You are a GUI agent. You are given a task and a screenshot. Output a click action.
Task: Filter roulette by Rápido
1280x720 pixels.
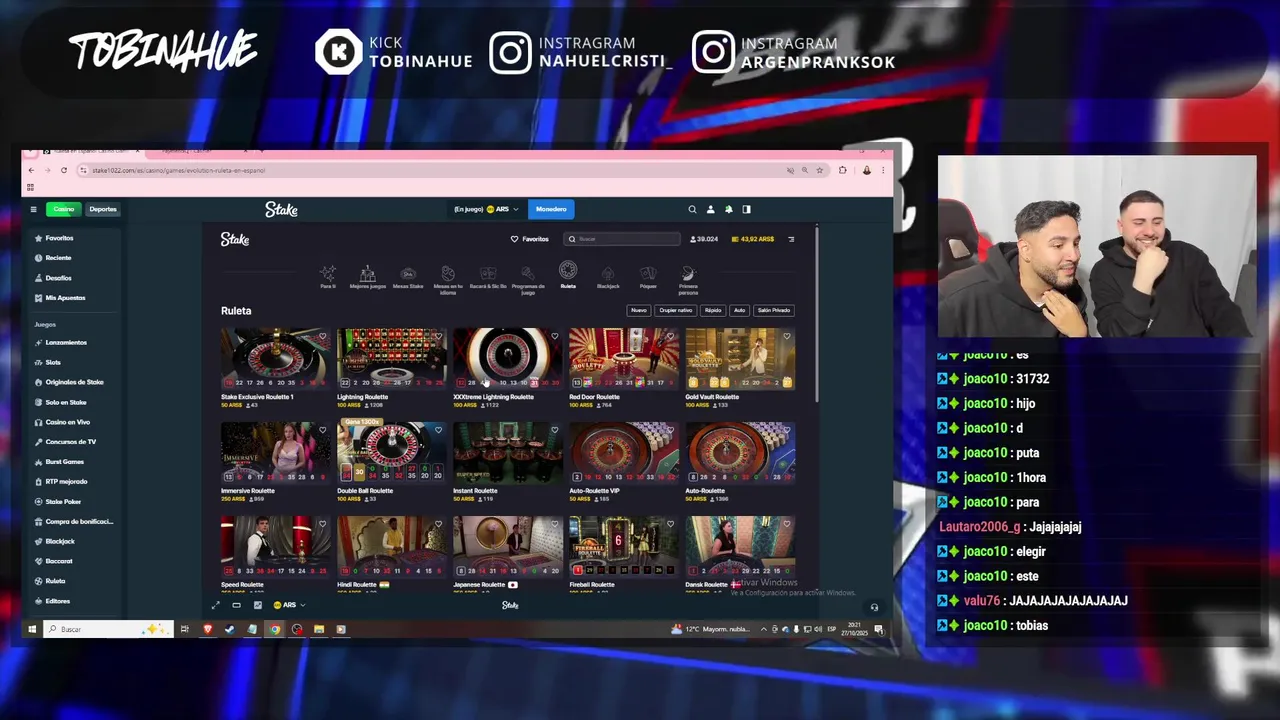(x=713, y=310)
